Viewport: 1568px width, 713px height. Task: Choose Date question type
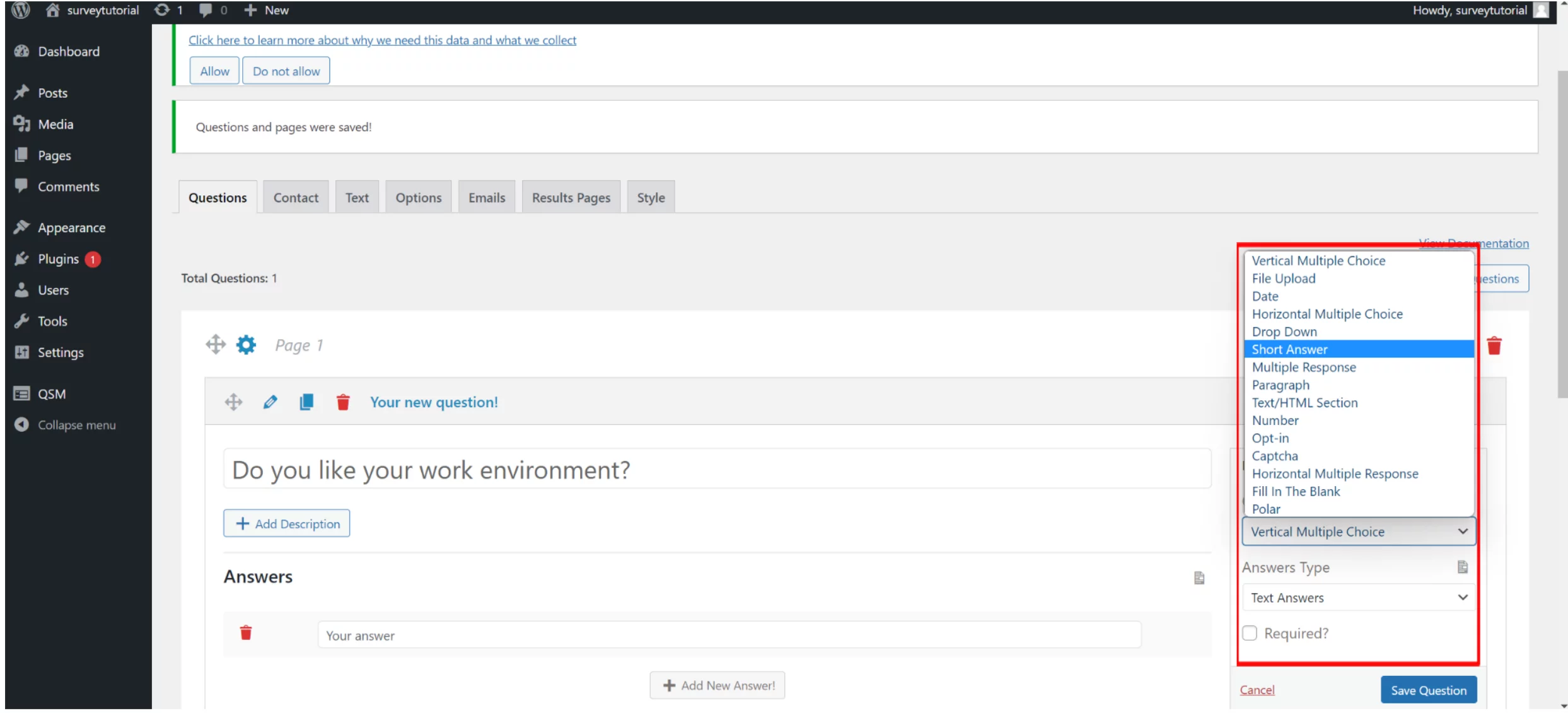1359,296
